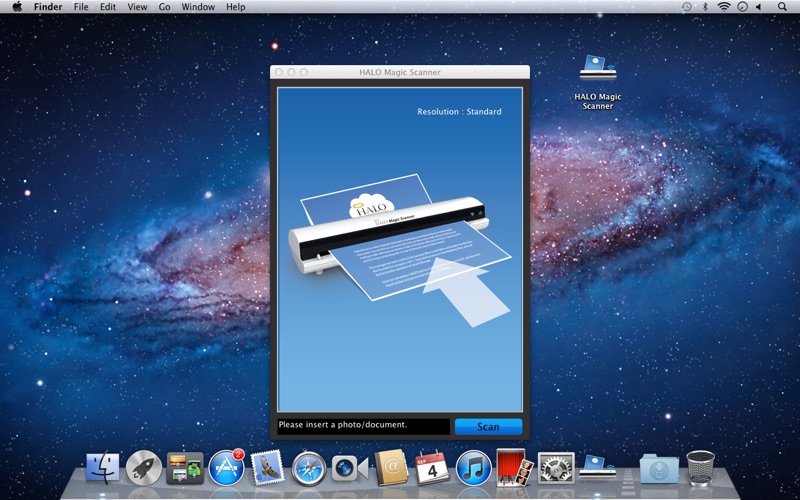The image size is (800, 500).
Task: Open the File menu
Action: point(80,7)
